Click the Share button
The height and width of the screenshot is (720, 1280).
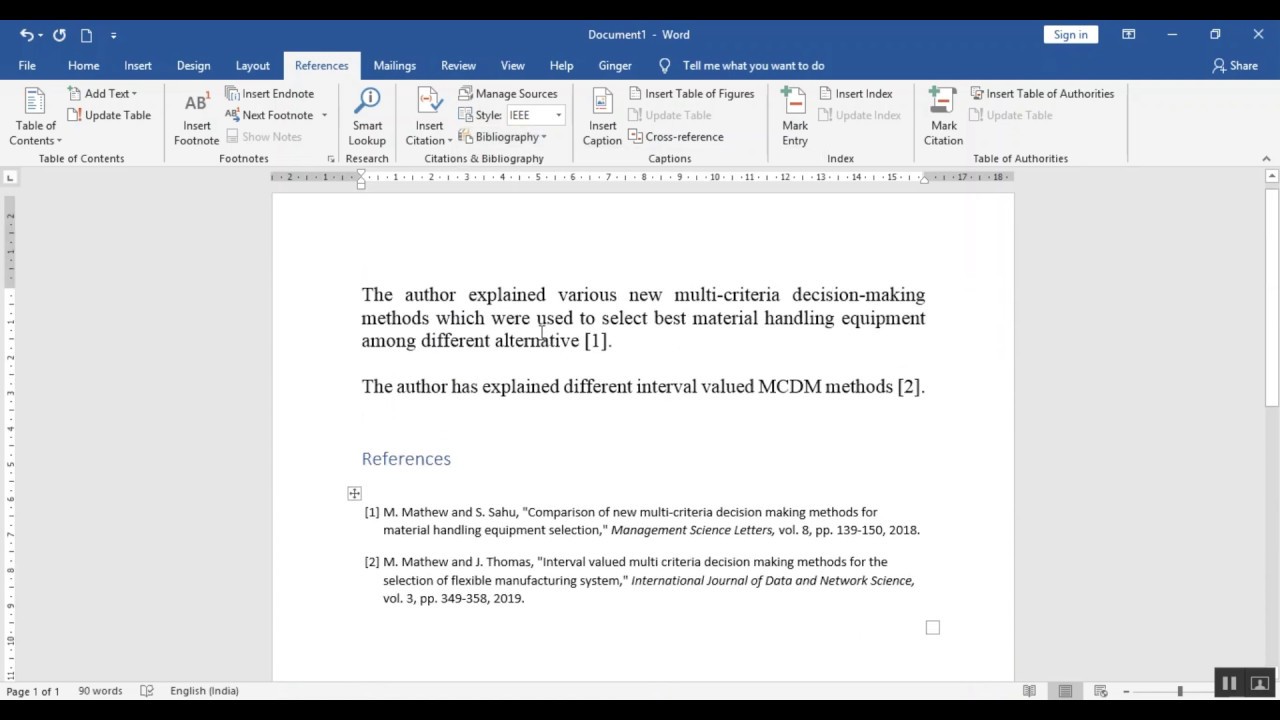(x=1235, y=65)
